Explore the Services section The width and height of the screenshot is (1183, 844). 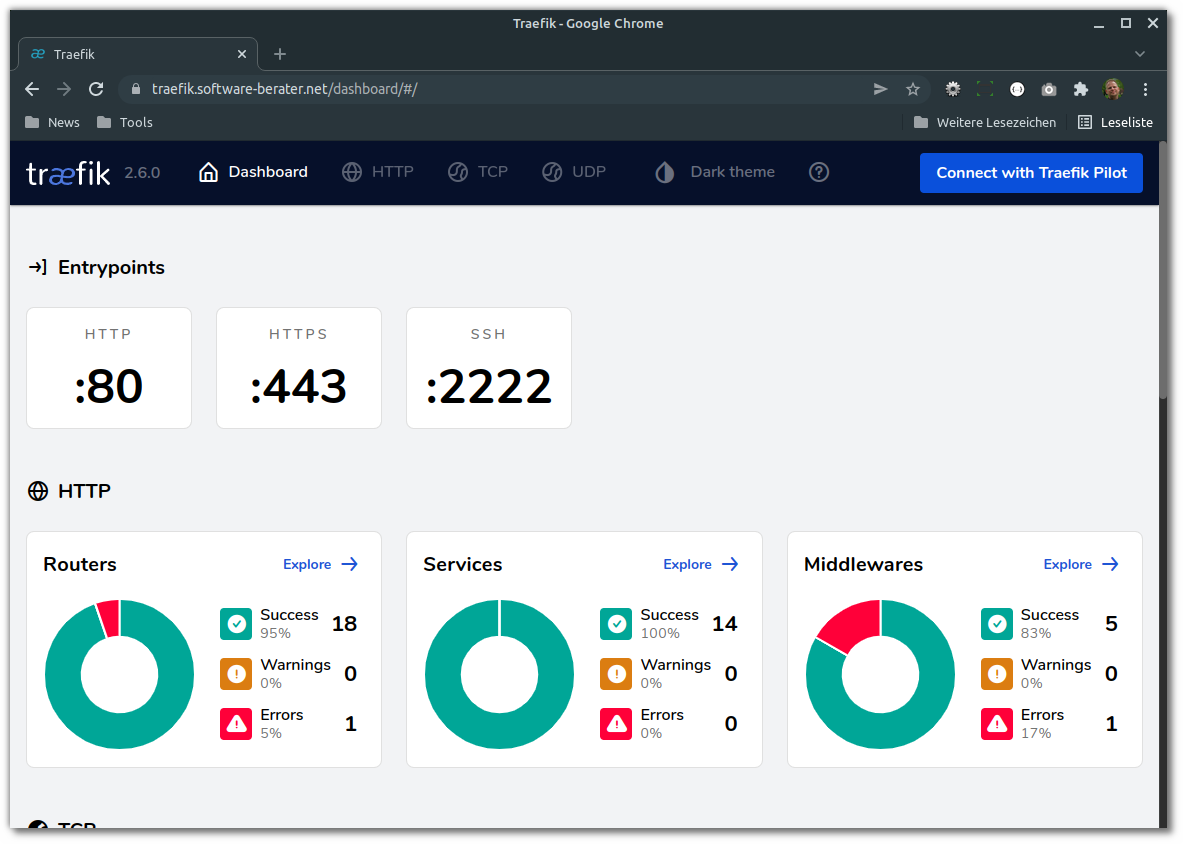[700, 564]
